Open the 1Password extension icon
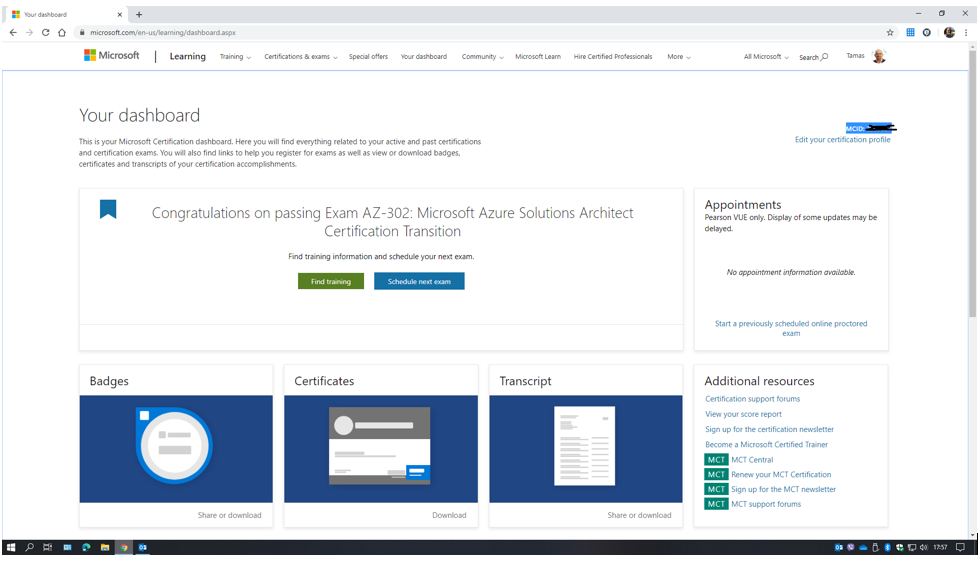The height and width of the screenshot is (561, 980). click(x=927, y=32)
